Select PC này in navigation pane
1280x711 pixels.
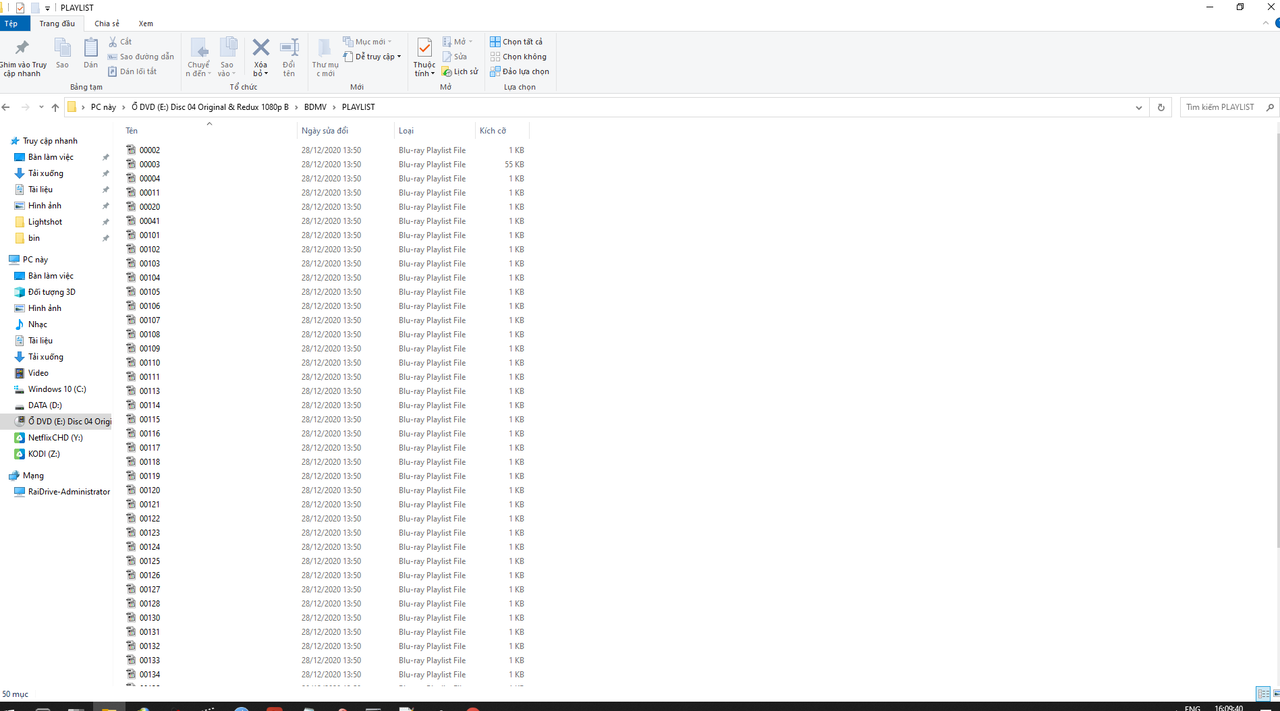coord(35,259)
